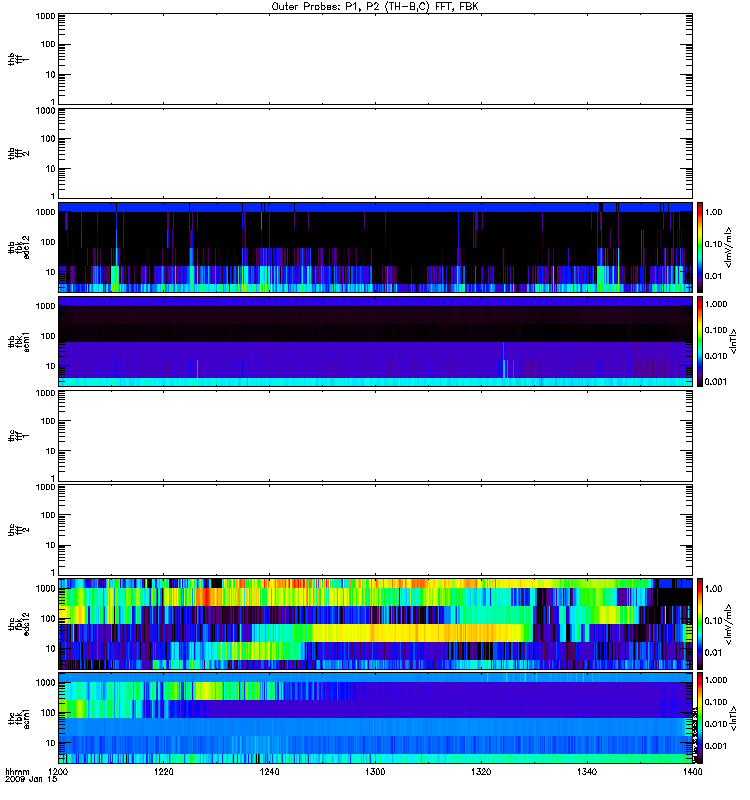
Task: Click the thb fff 1 y-axis label
Action: (x=17, y=59)
